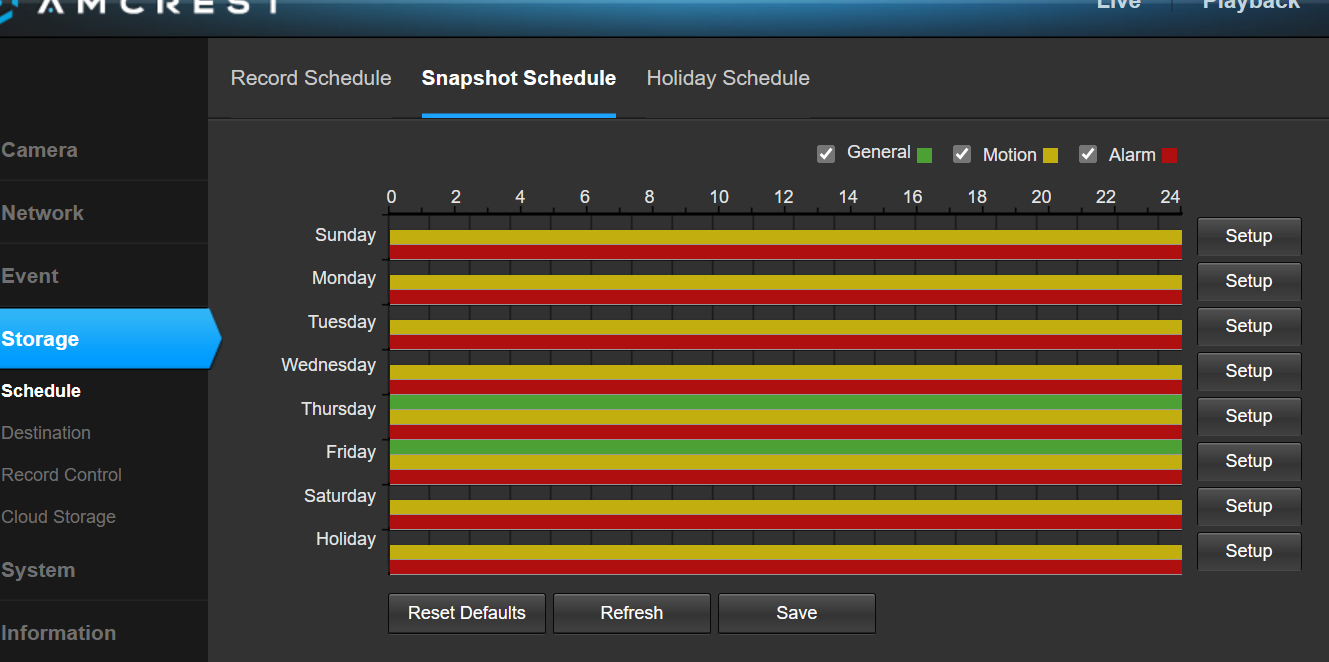
Task: Click the red Alarm color swatch
Action: pyautogui.click(x=1169, y=155)
